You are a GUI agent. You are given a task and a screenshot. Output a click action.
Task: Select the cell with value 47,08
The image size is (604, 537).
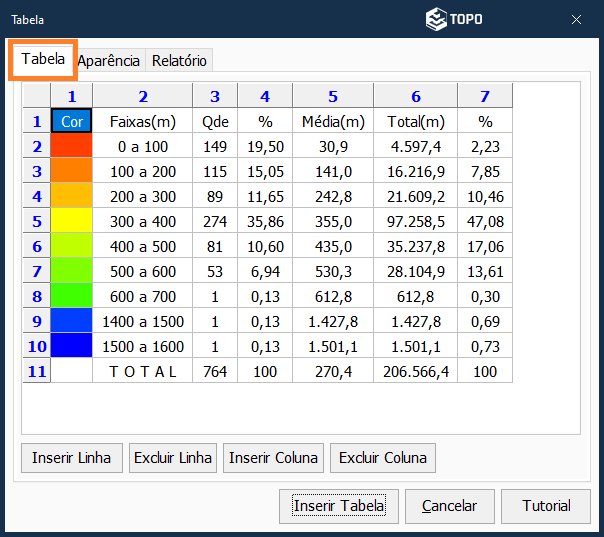click(x=485, y=220)
